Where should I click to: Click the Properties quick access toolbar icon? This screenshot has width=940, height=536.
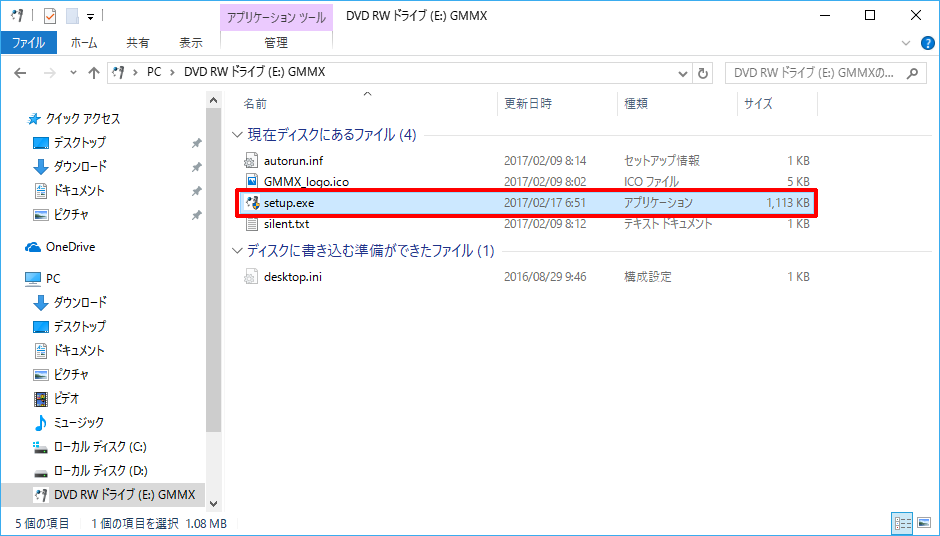[50, 16]
